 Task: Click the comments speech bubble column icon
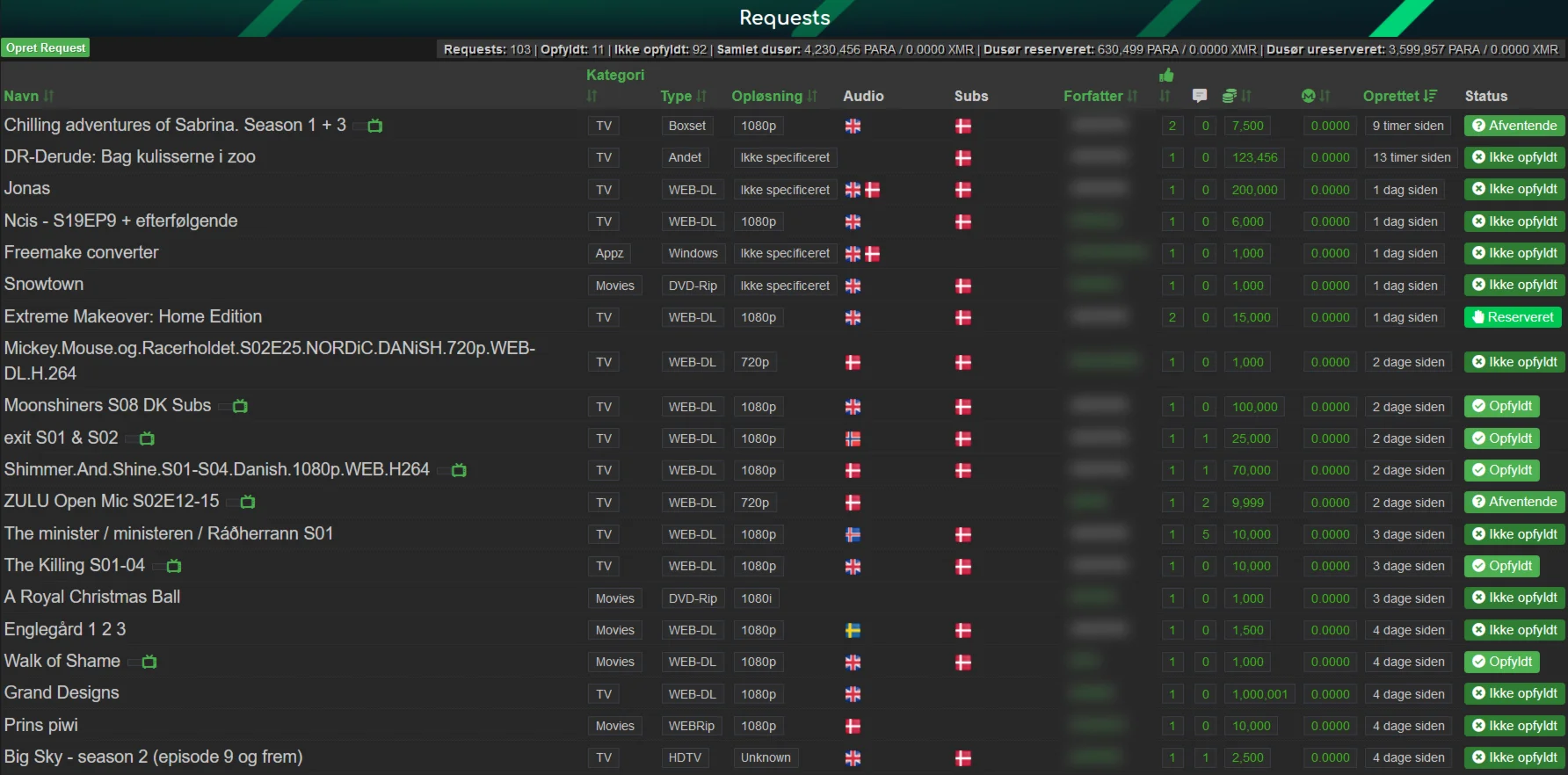click(1200, 96)
